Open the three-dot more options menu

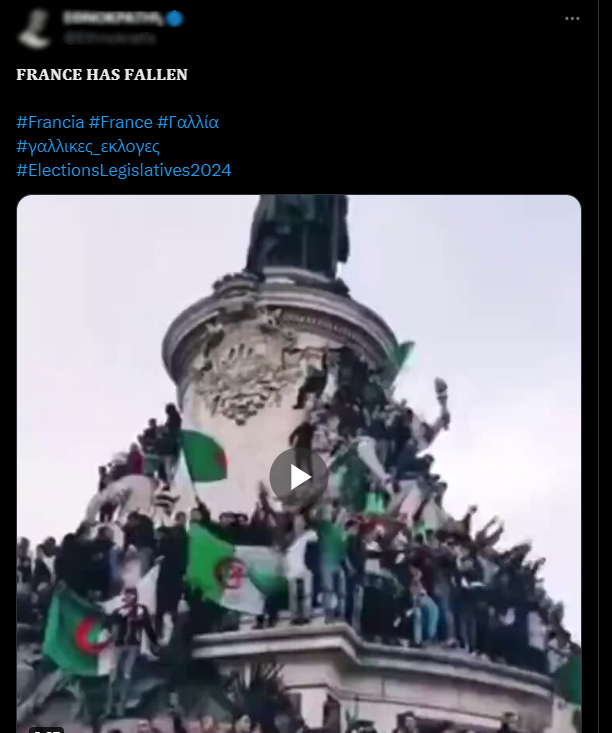pyautogui.click(x=572, y=18)
